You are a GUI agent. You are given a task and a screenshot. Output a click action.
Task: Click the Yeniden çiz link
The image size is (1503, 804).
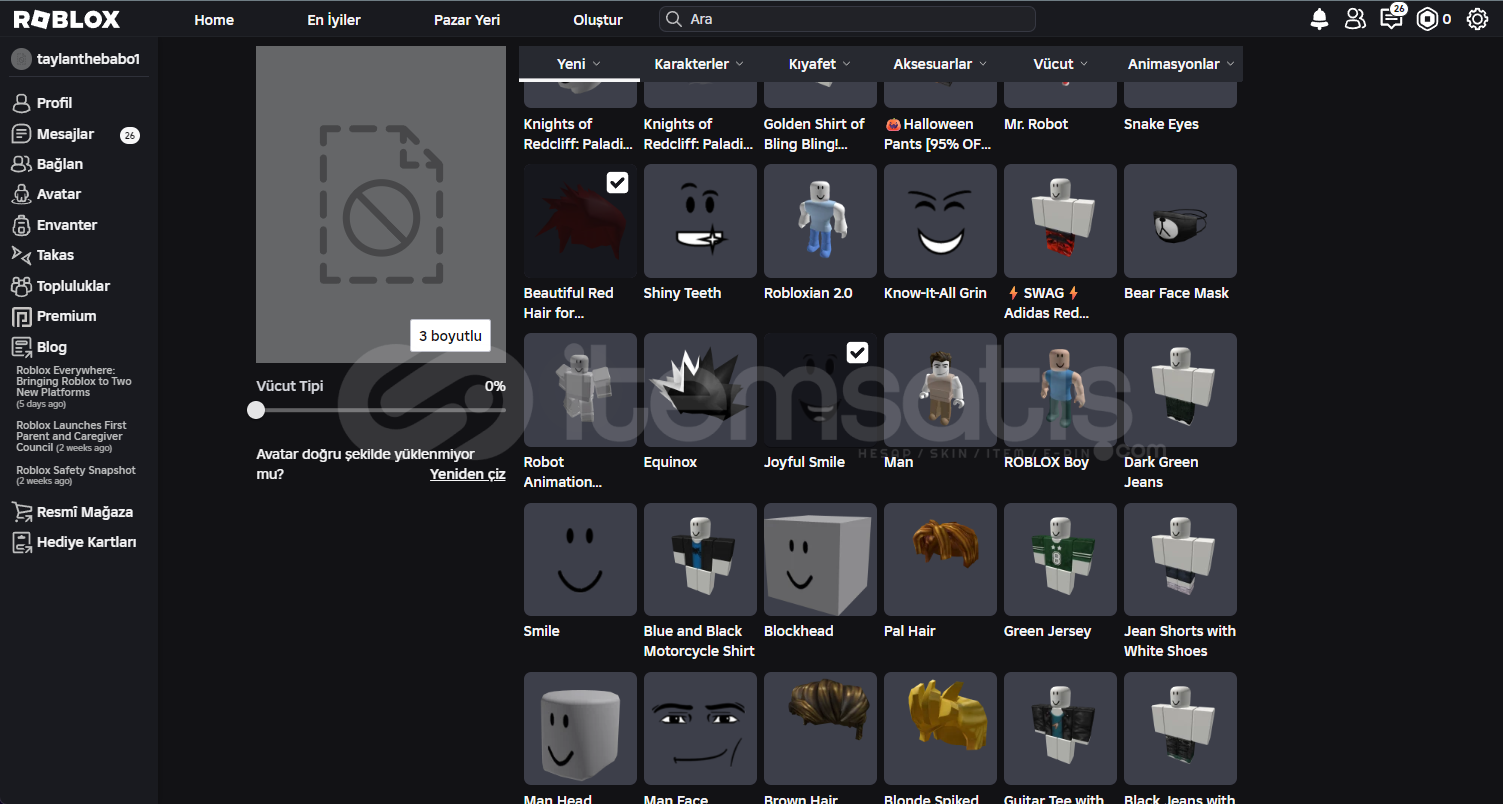[x=468, y=474]
